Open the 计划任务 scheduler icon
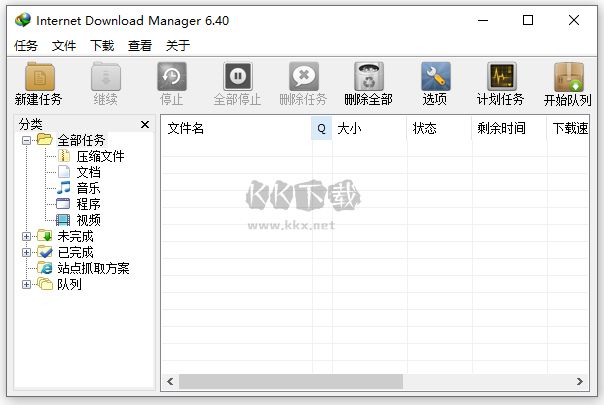Viewport: 604px width, 405px height. [501, 76]
